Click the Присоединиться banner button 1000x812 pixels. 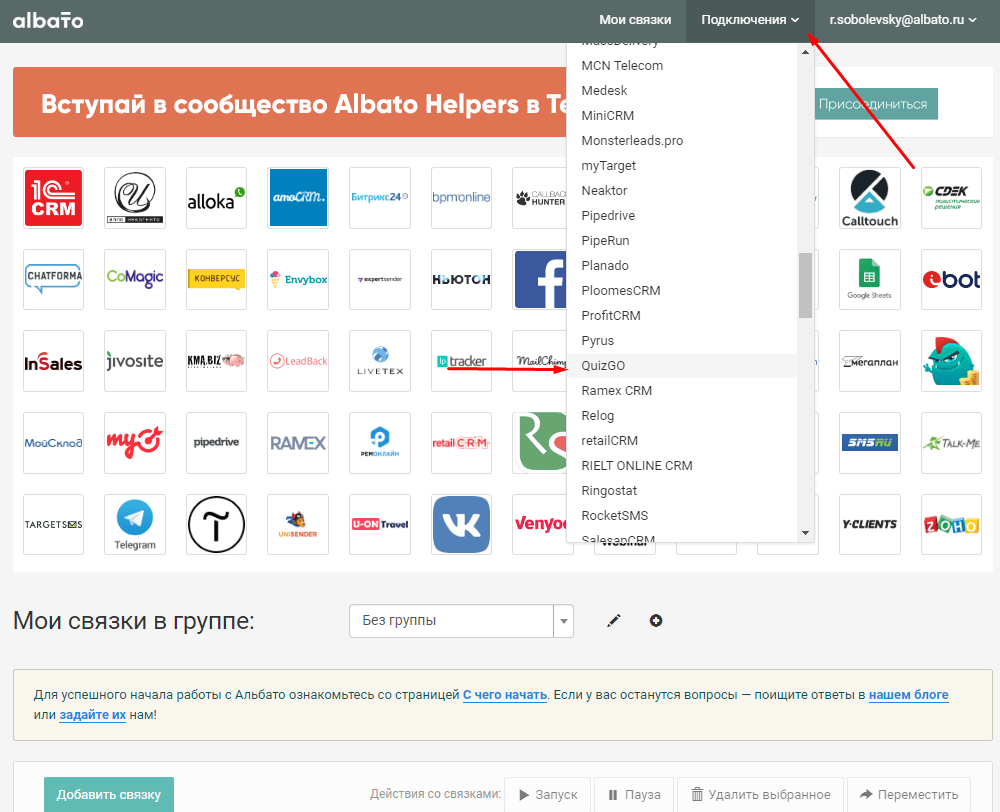click(x=872, y=104)
